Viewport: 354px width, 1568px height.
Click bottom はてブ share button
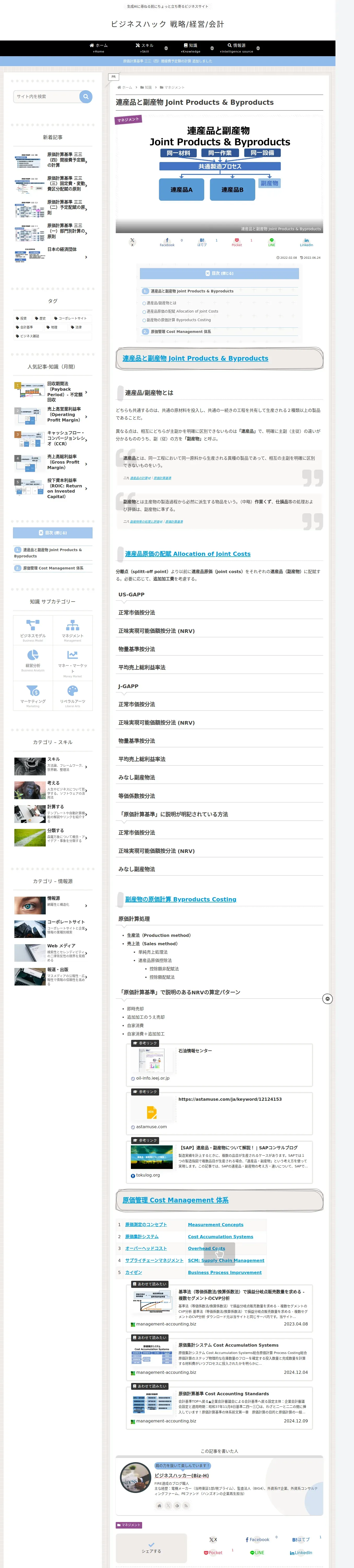301,1540
